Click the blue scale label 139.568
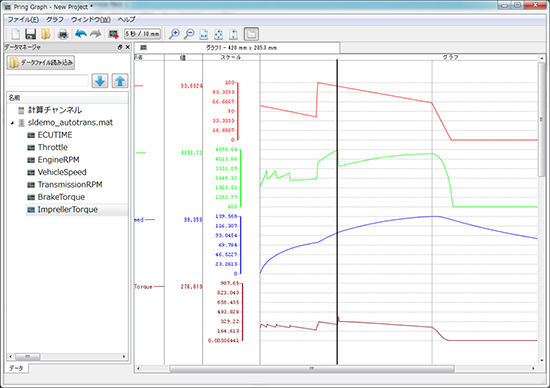The height and width of the screenshot is (388, 550). [x=226, y=216]
